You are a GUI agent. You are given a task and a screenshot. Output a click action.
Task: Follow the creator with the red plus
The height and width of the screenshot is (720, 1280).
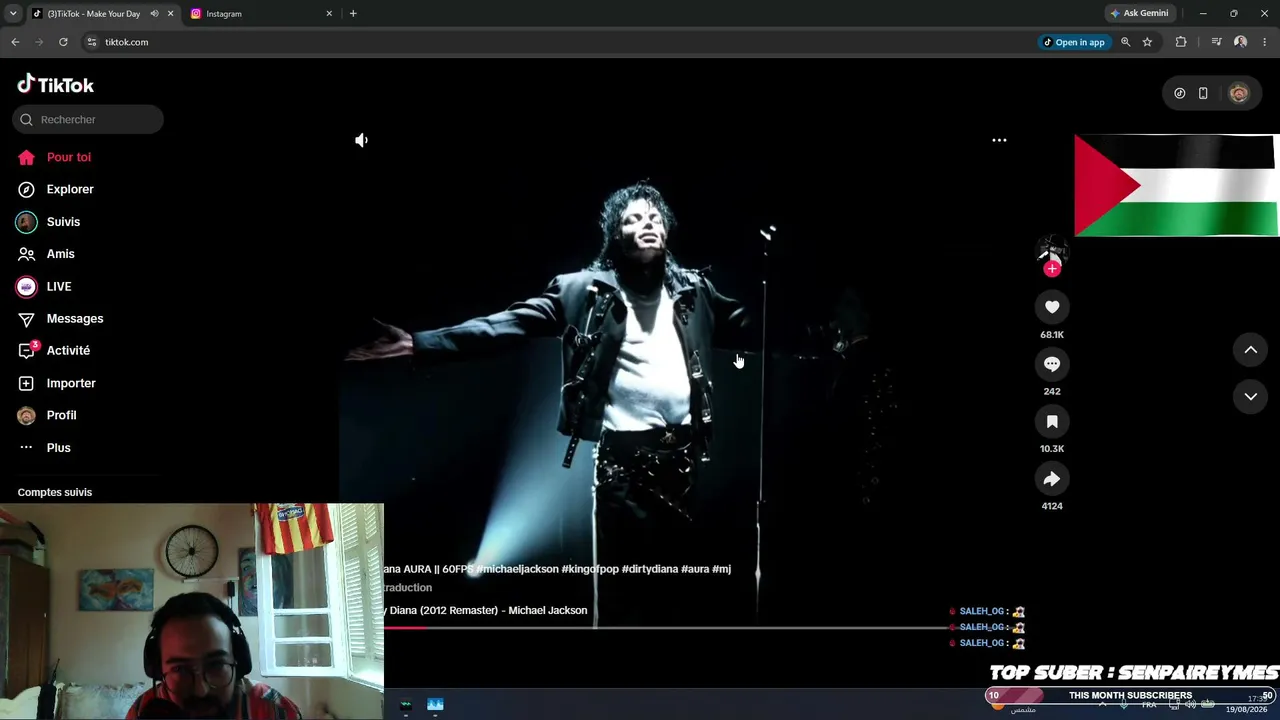point(1051,268)
